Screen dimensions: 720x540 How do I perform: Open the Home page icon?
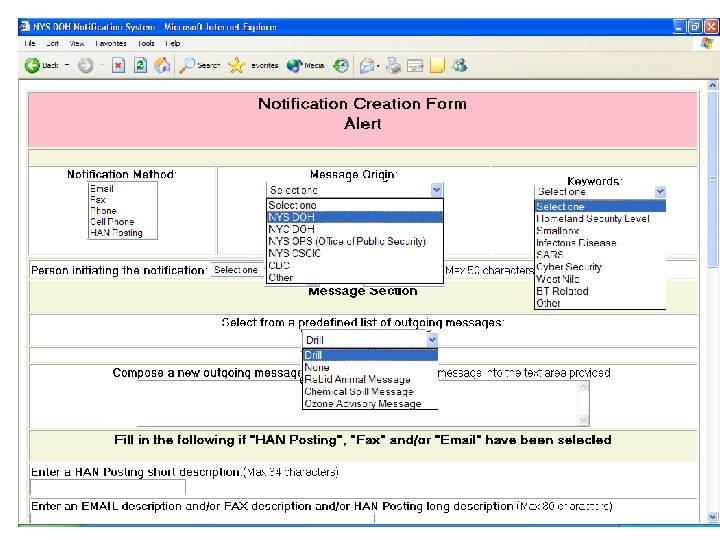(x=162, y=66)
